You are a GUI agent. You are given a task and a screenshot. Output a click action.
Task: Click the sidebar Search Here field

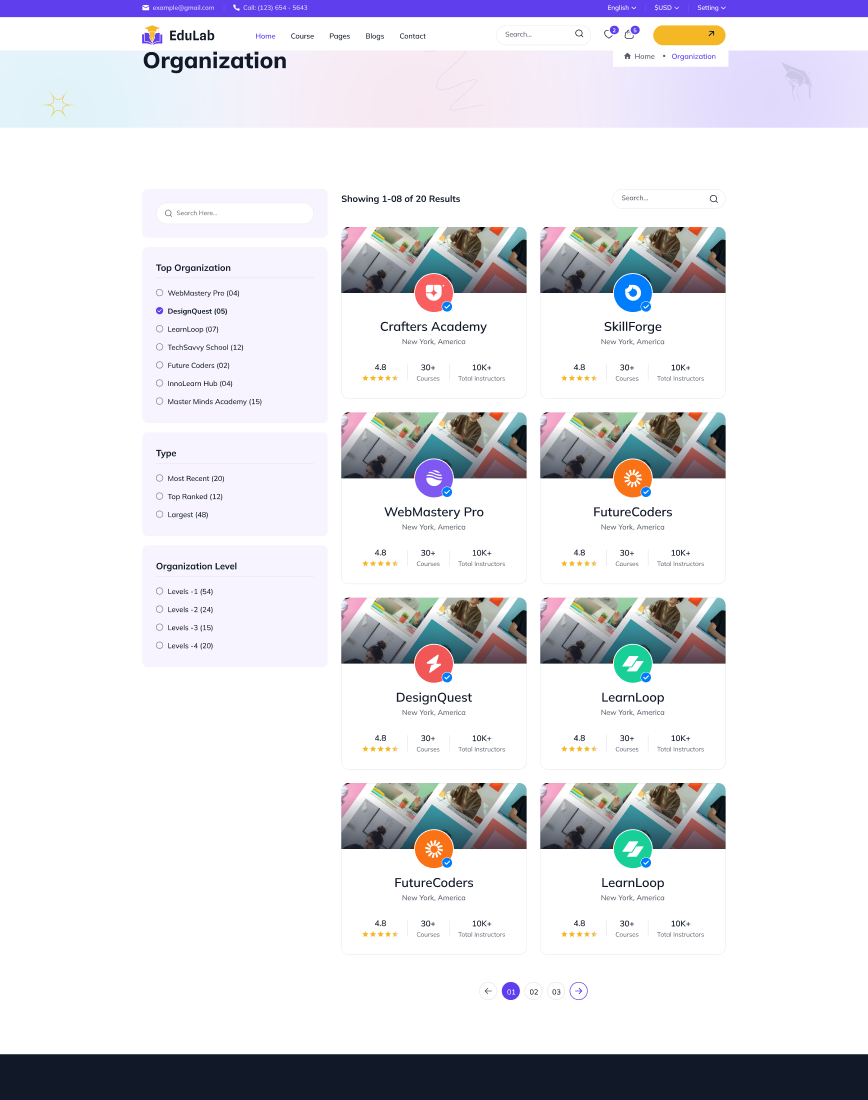(x=235, y=213)
